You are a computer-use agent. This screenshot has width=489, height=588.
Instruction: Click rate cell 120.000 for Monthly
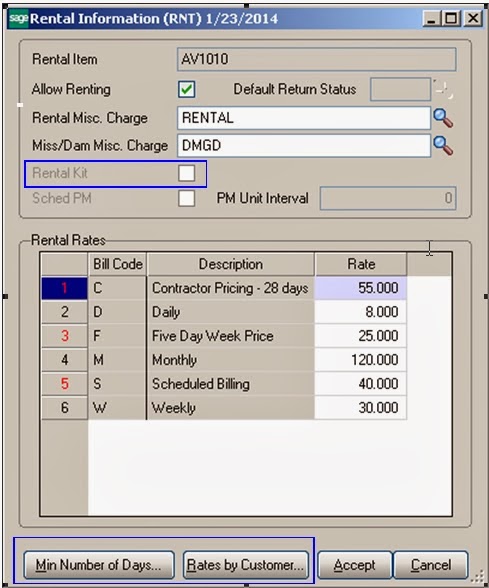point(361,360)
